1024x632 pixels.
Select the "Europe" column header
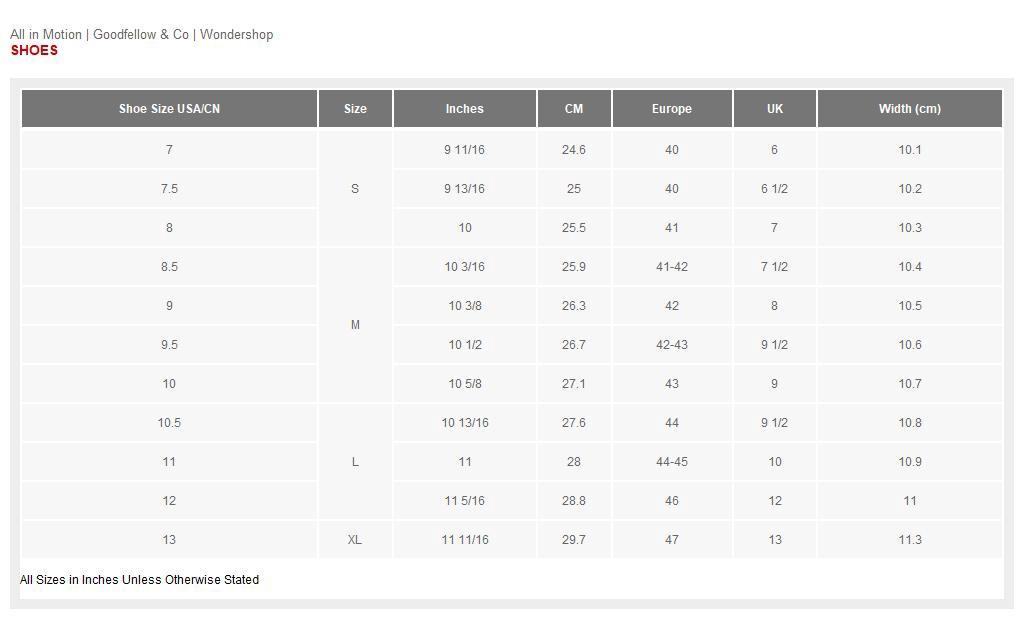[671, 109]
